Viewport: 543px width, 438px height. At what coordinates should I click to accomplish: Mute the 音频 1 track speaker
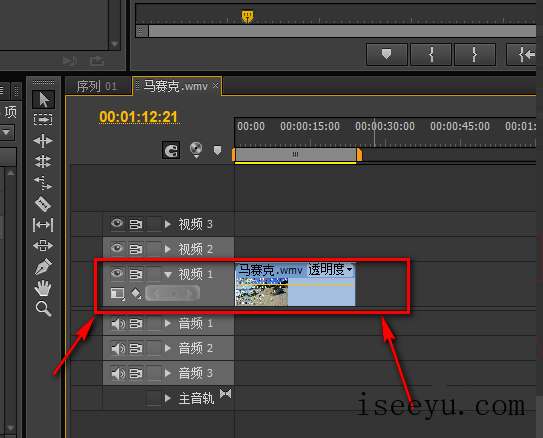pos(118,324)
